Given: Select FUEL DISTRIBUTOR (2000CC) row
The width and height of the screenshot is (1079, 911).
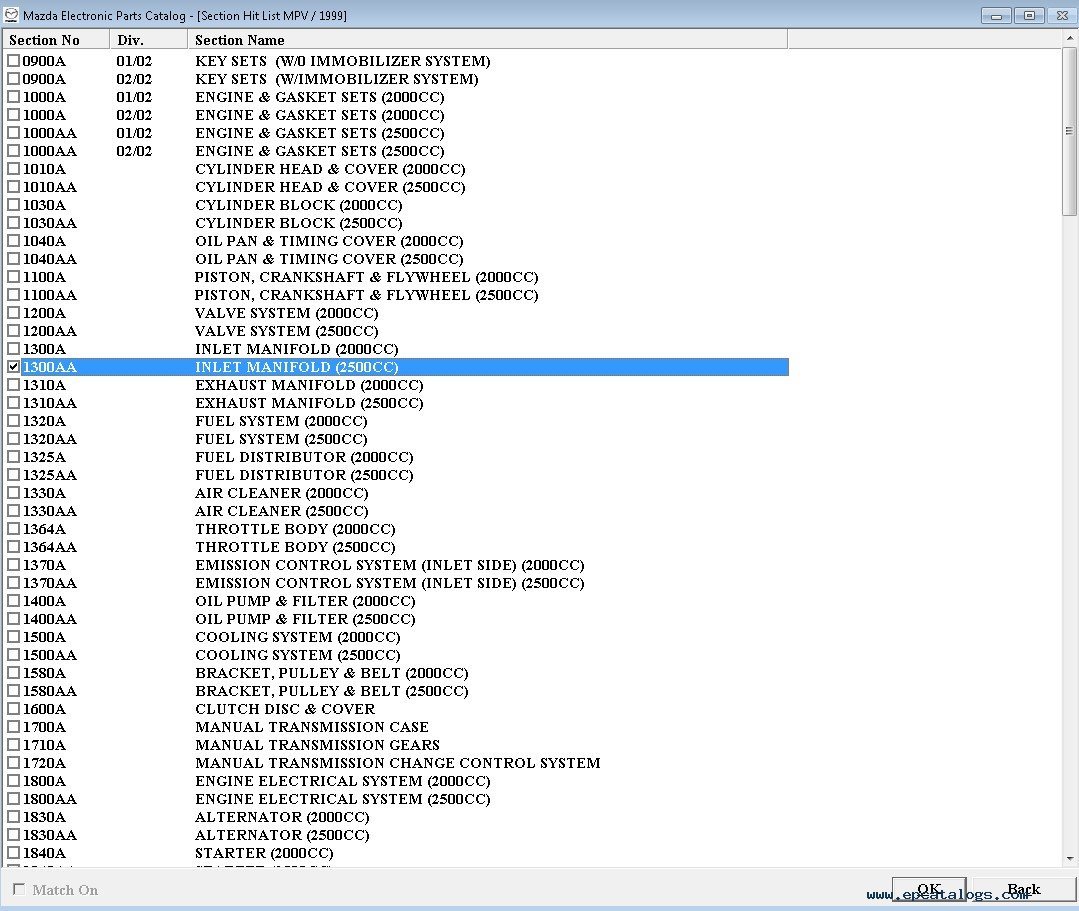Looking at the screenshot, I should 396,457.
